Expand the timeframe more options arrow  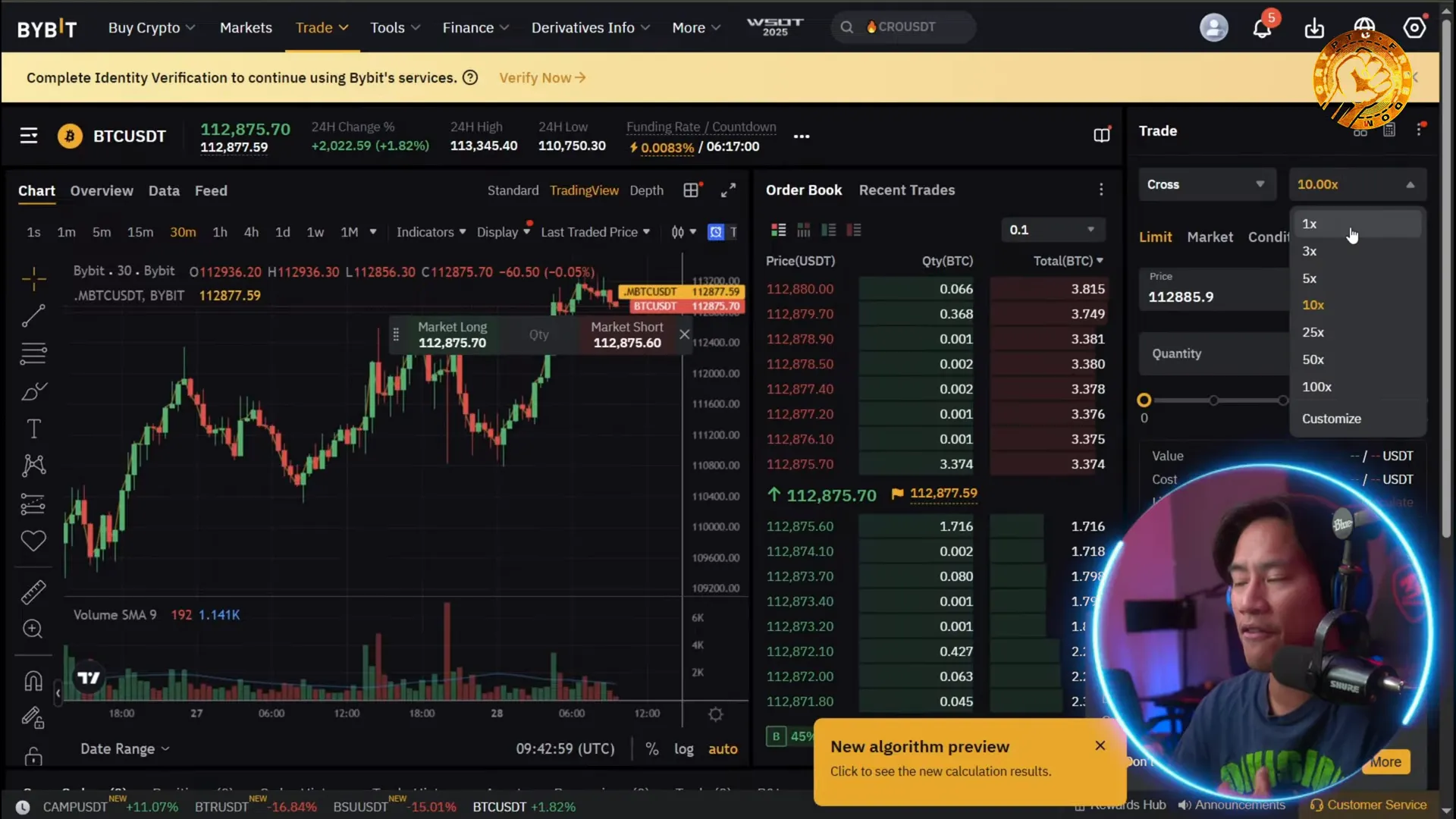(x=373, y=232)
